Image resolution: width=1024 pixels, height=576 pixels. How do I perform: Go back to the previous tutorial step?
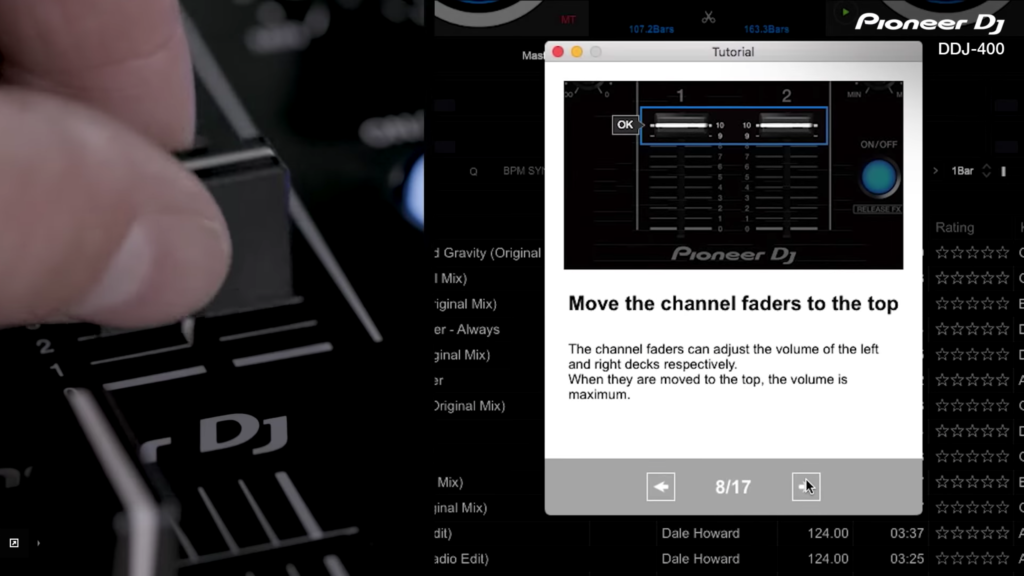660,487
